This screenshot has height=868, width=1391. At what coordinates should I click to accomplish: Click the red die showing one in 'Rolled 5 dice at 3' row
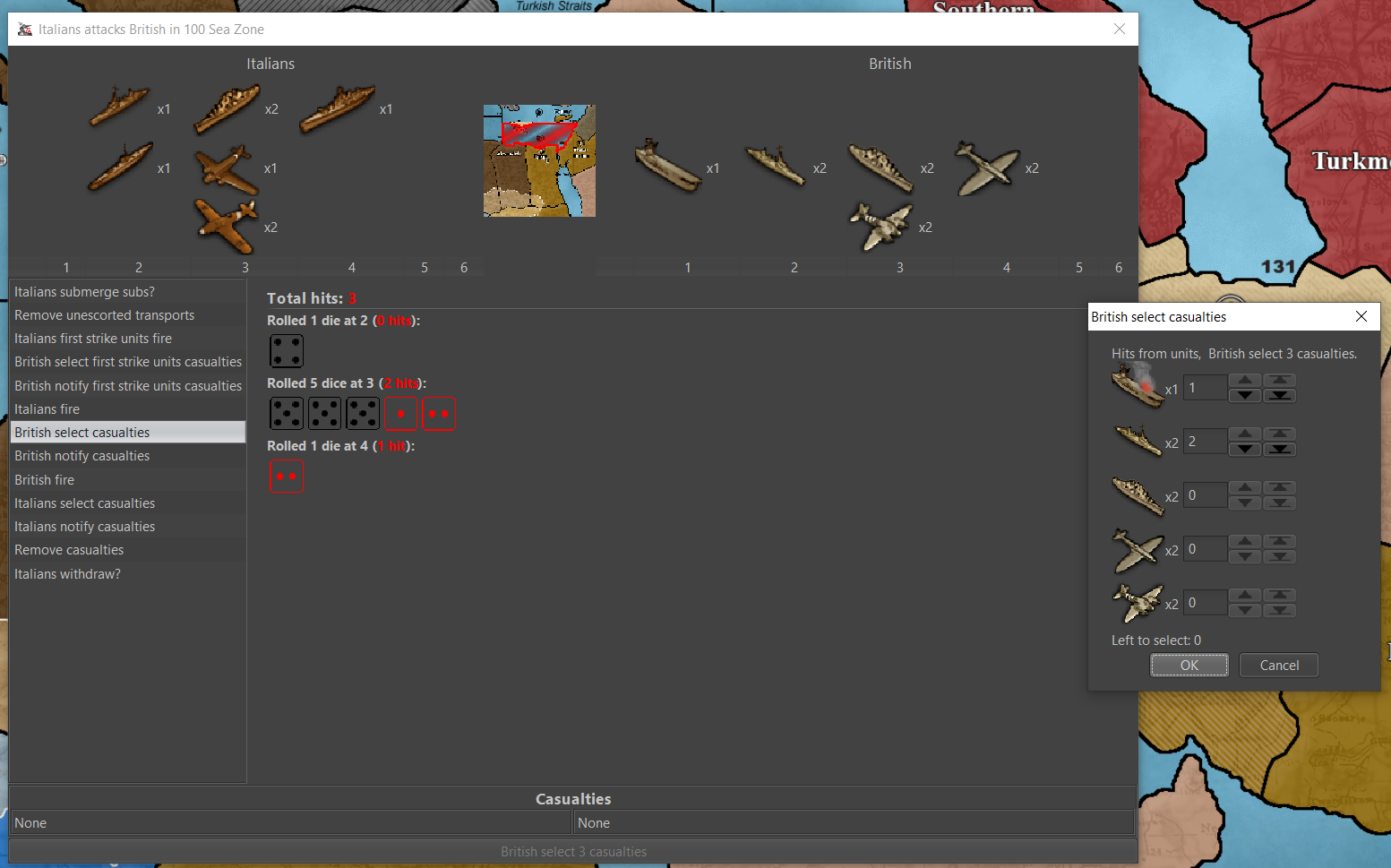[401, 414]
